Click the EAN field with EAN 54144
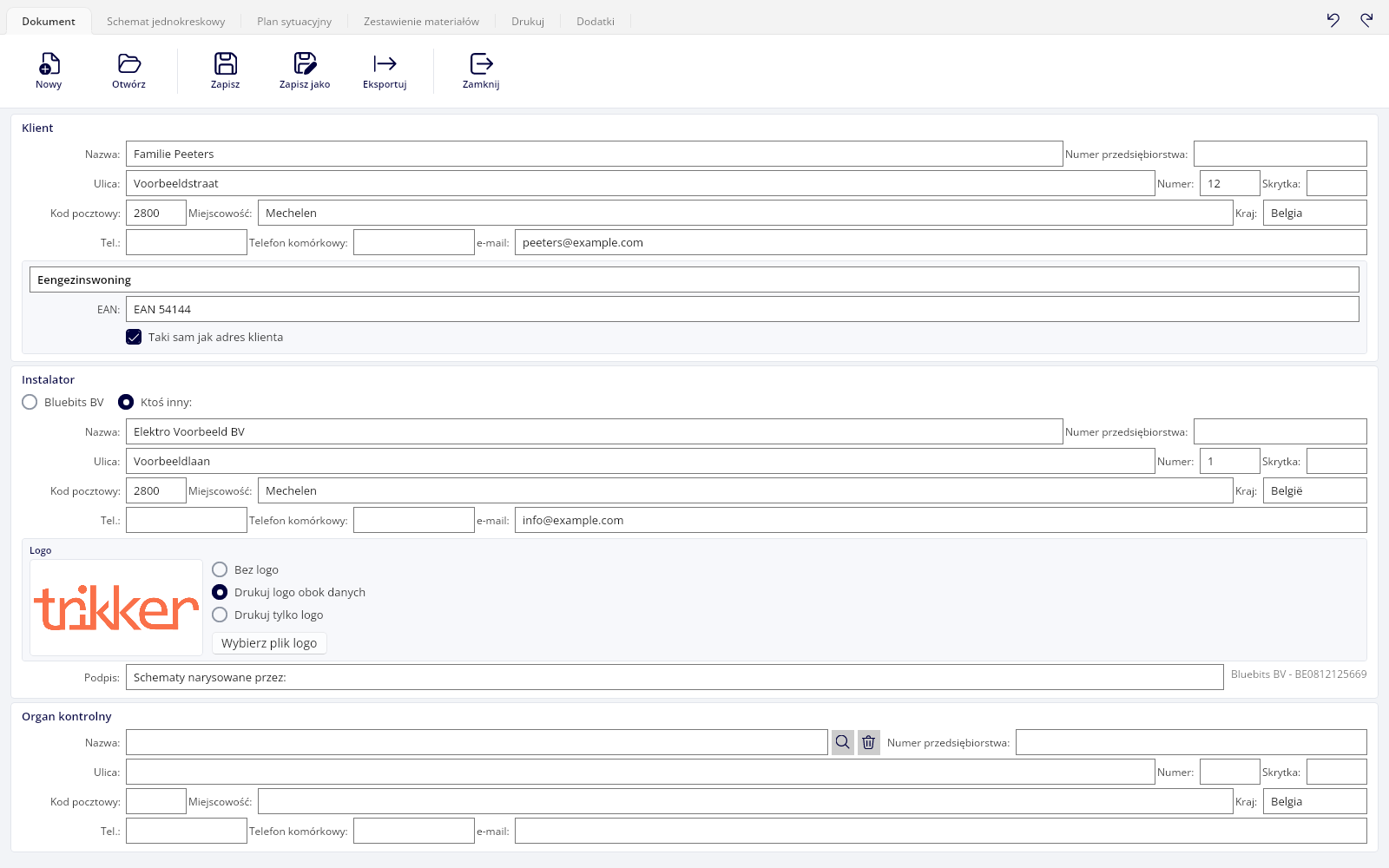1389x868 pixels. click(742, 309)
